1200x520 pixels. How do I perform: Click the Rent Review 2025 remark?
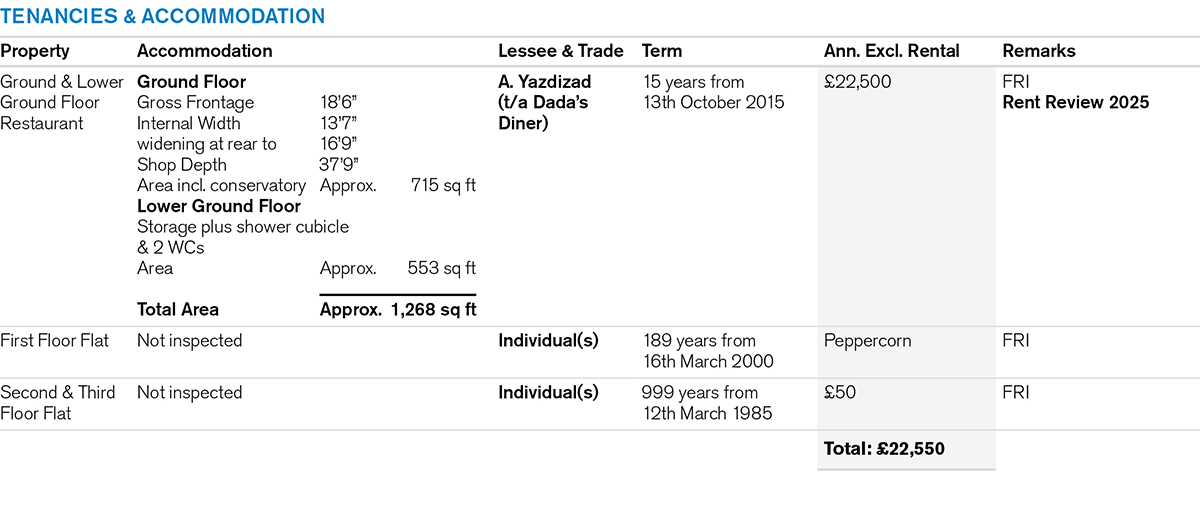point(1076,102)
